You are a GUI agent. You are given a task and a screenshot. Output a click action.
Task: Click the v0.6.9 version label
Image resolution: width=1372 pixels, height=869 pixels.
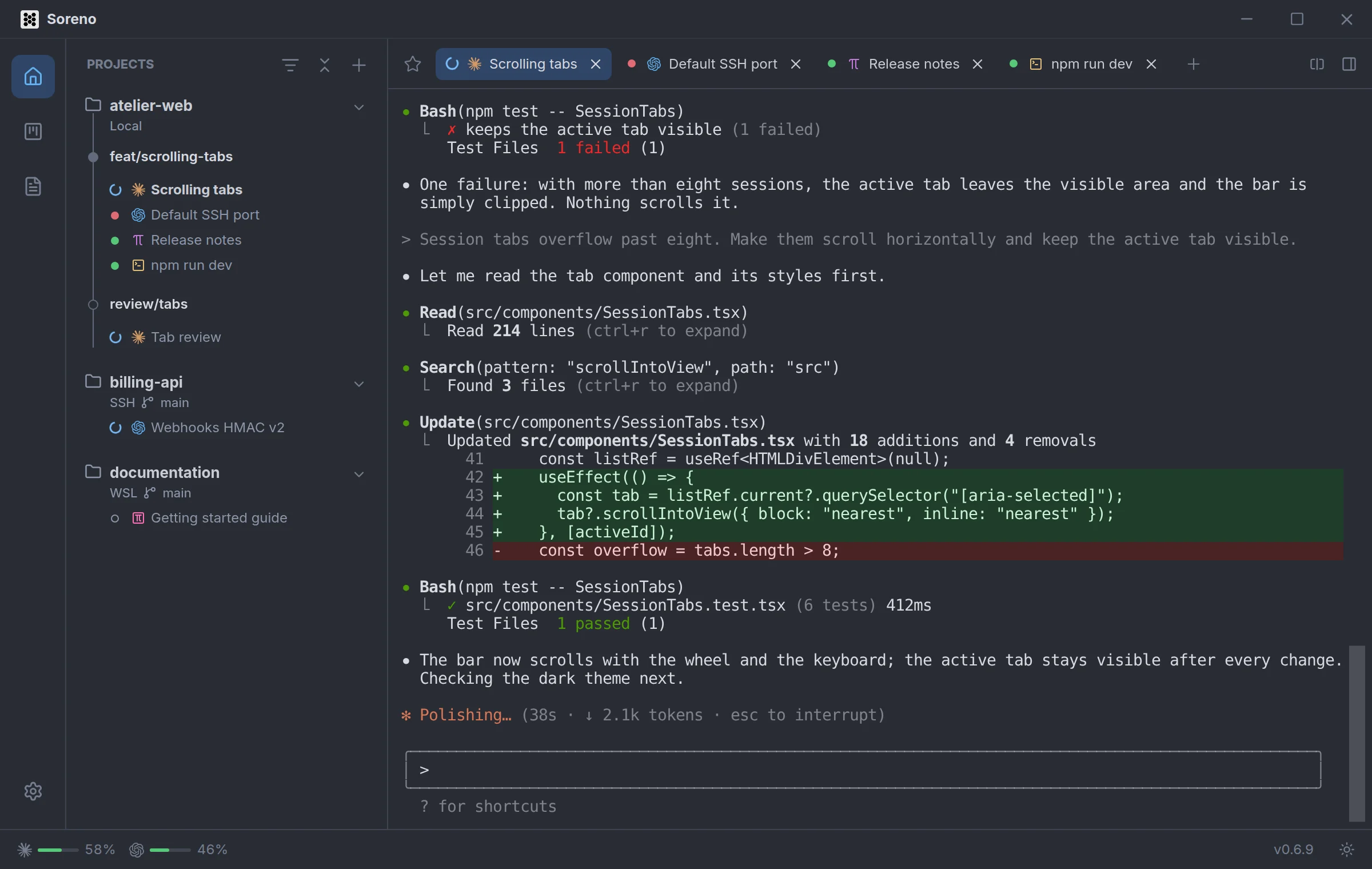(x=1293, y=850)
